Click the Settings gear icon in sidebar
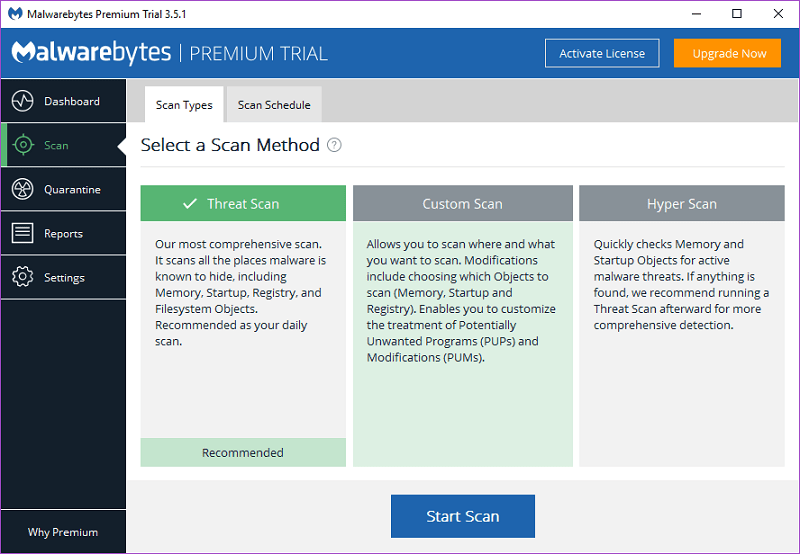The height and width of the screenshot is (554, 800). tap(22, 277)
